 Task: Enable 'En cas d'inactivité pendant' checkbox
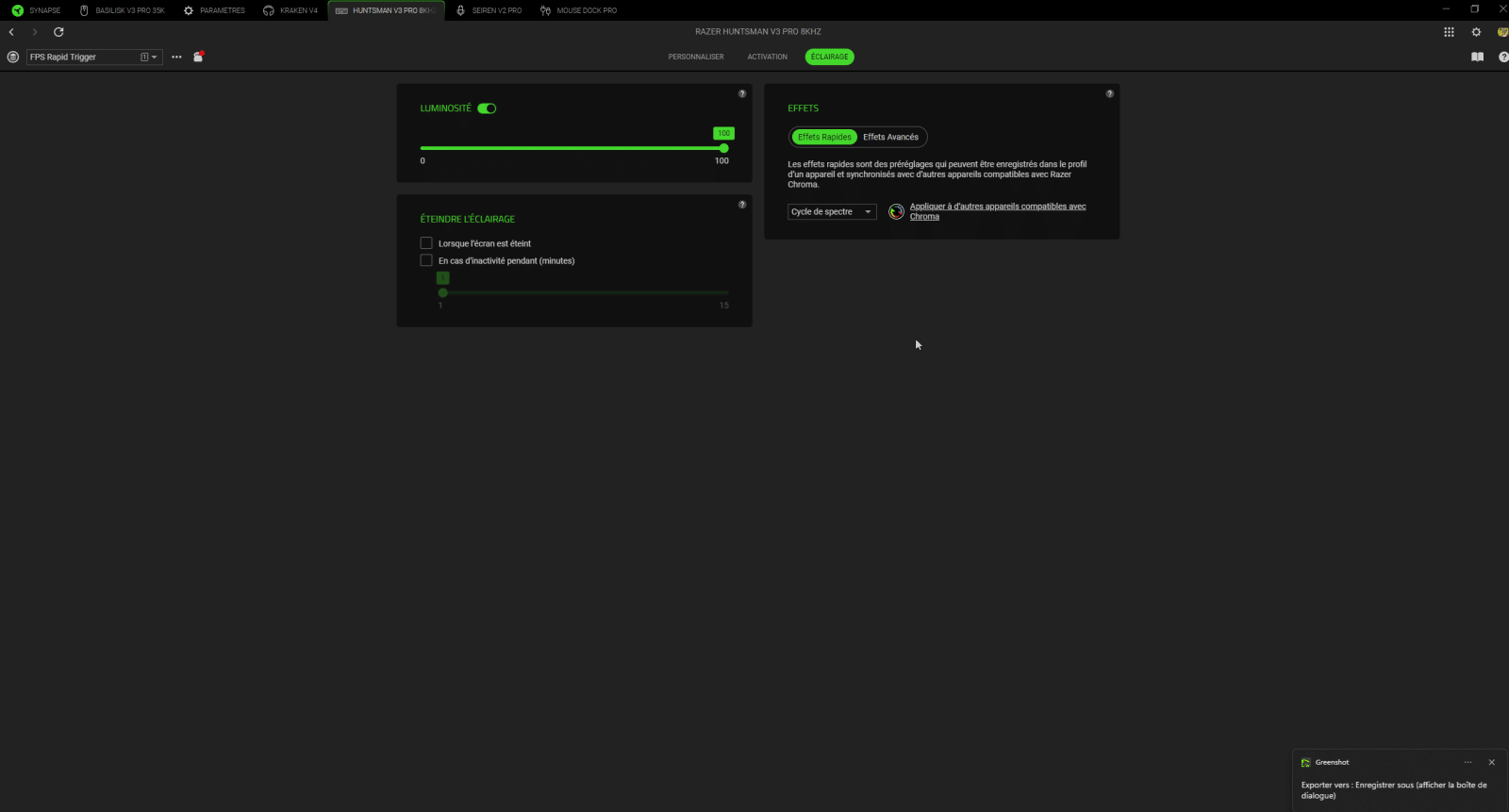pyautogui.click(x=426, y=260)
